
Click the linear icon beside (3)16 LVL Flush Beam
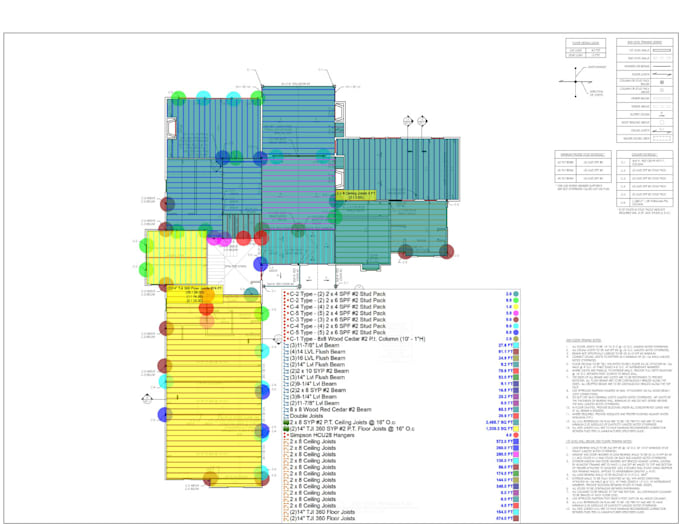[286, 358]
